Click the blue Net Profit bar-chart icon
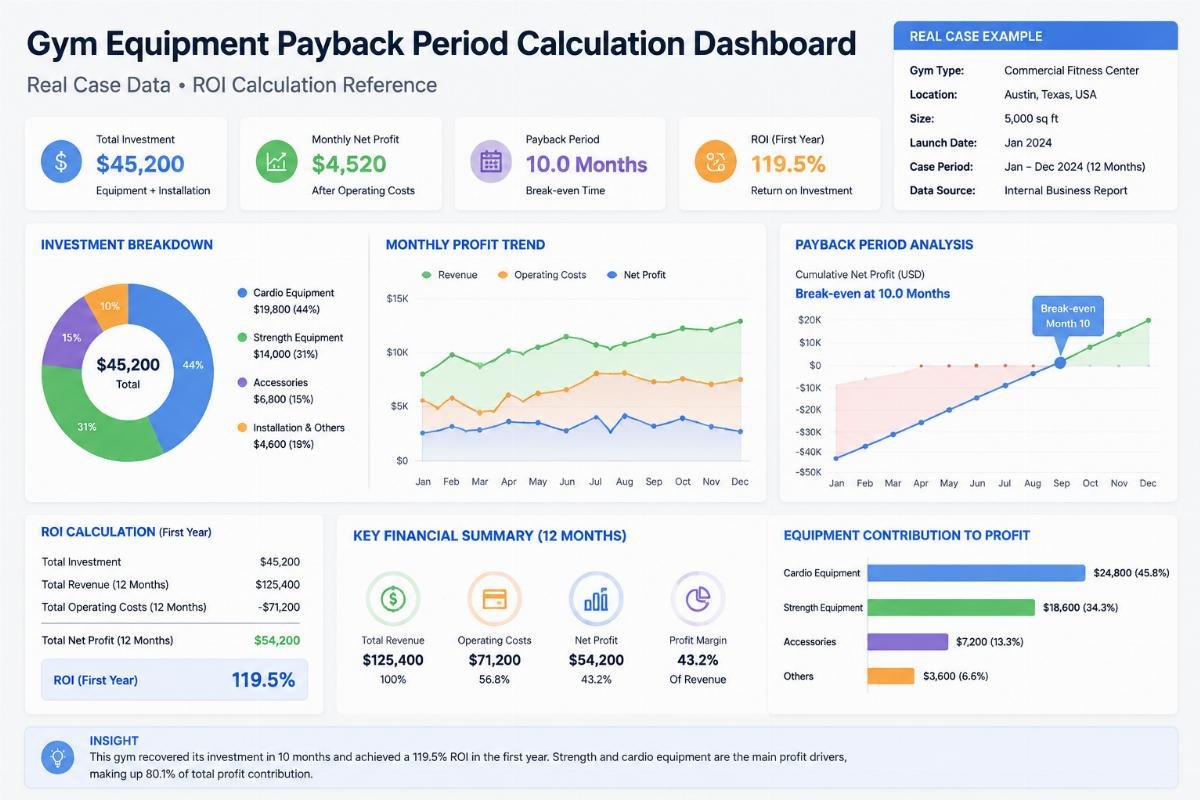 (596, 598)
